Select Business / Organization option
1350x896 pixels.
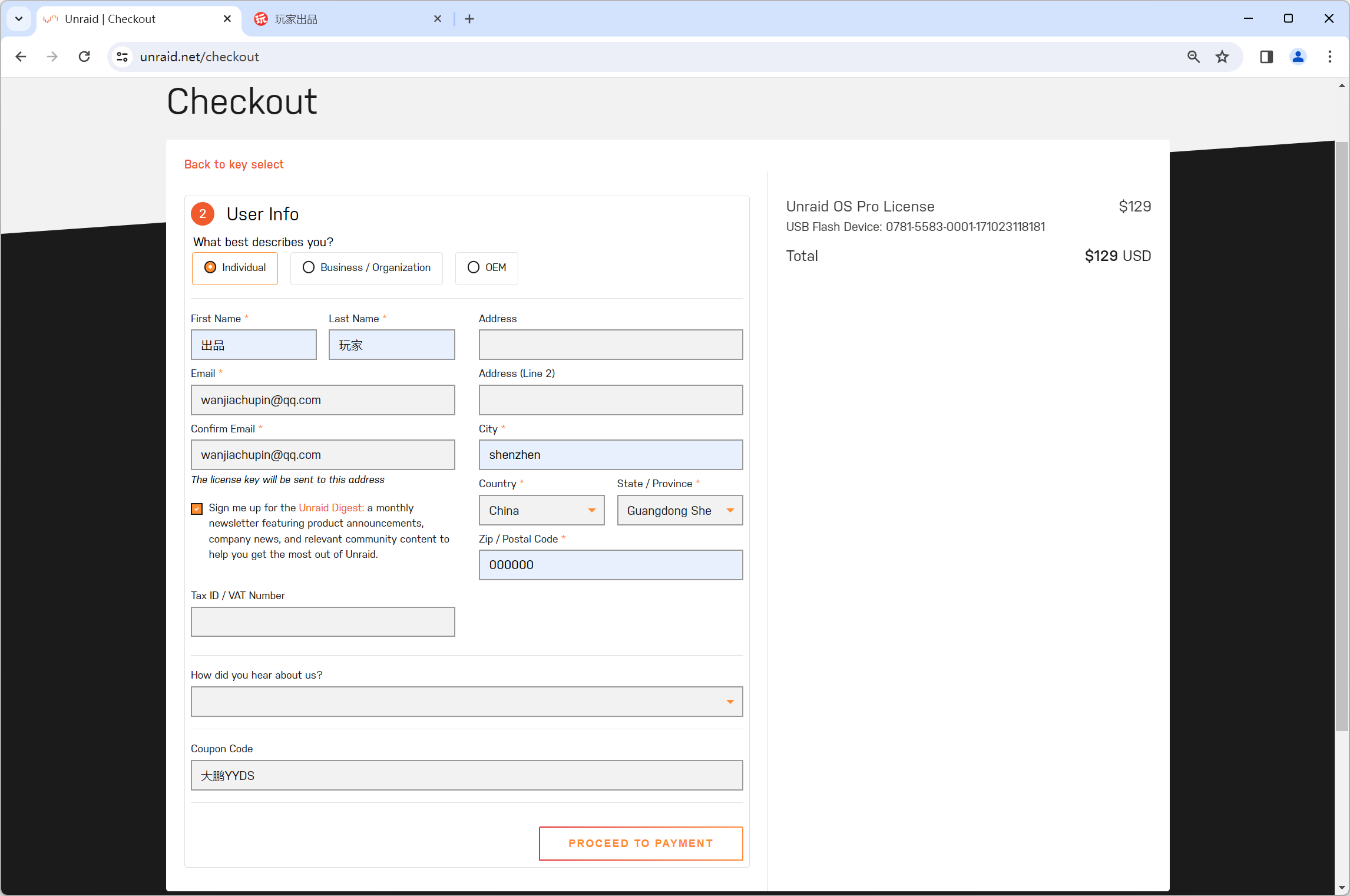click(366, 268)
